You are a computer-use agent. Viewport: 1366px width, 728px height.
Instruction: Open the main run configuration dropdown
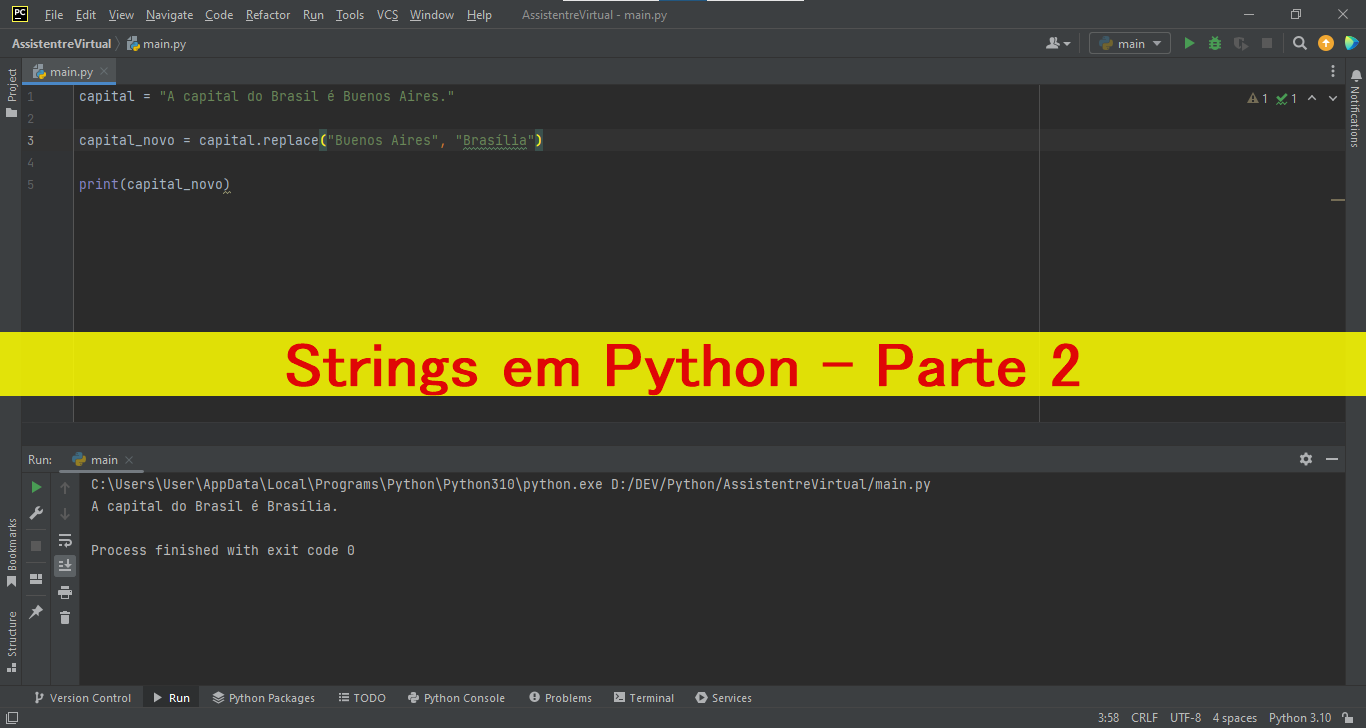[x=1129, y=43]
